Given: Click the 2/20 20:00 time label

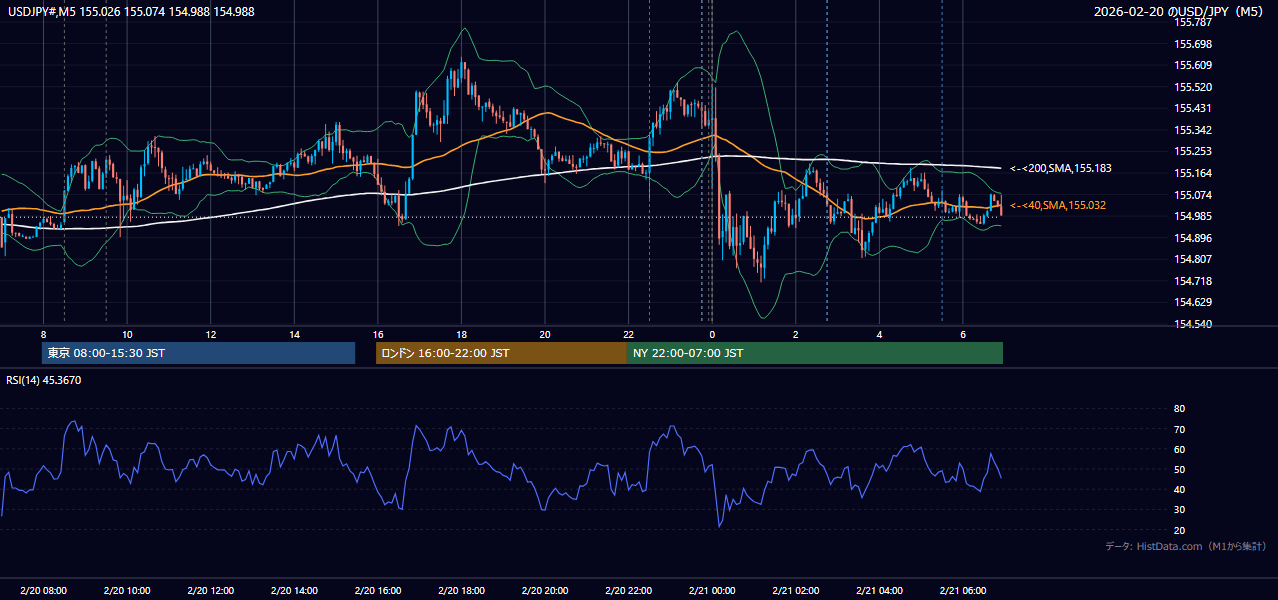Looking at the screenshot, I should (545, 591).
